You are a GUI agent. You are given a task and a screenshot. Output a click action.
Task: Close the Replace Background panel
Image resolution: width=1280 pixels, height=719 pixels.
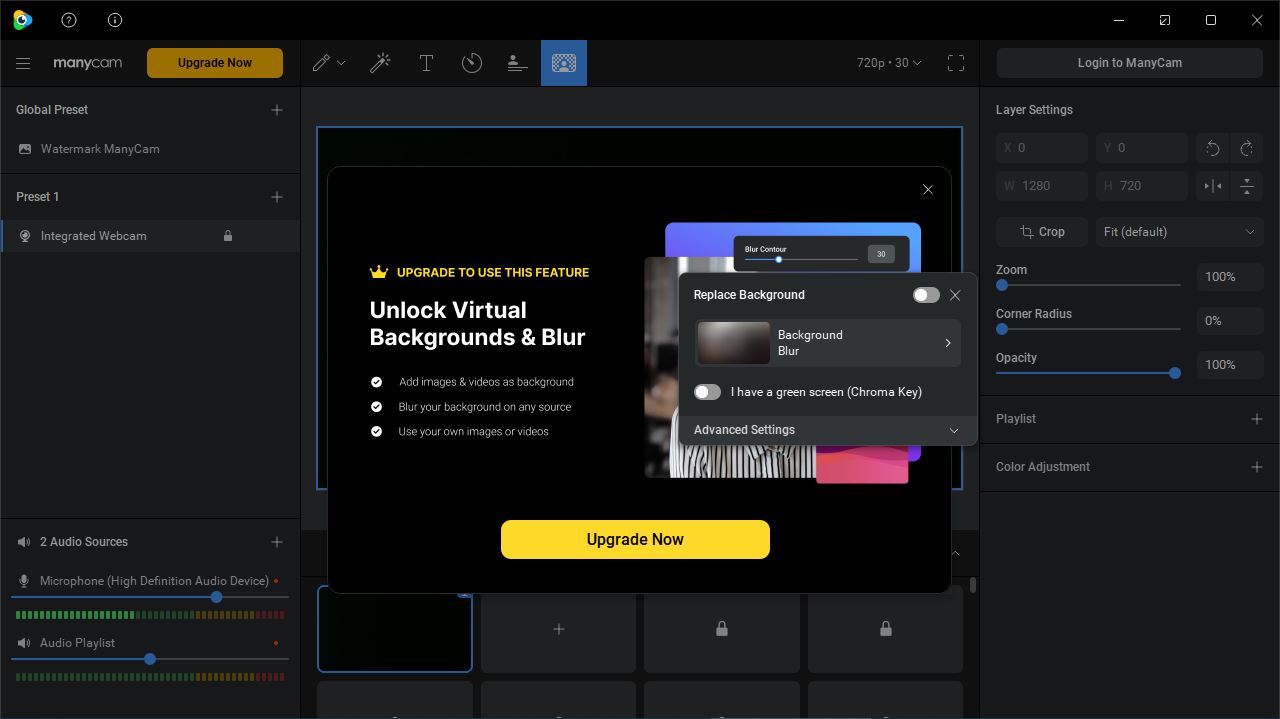(x=955, y=295)
